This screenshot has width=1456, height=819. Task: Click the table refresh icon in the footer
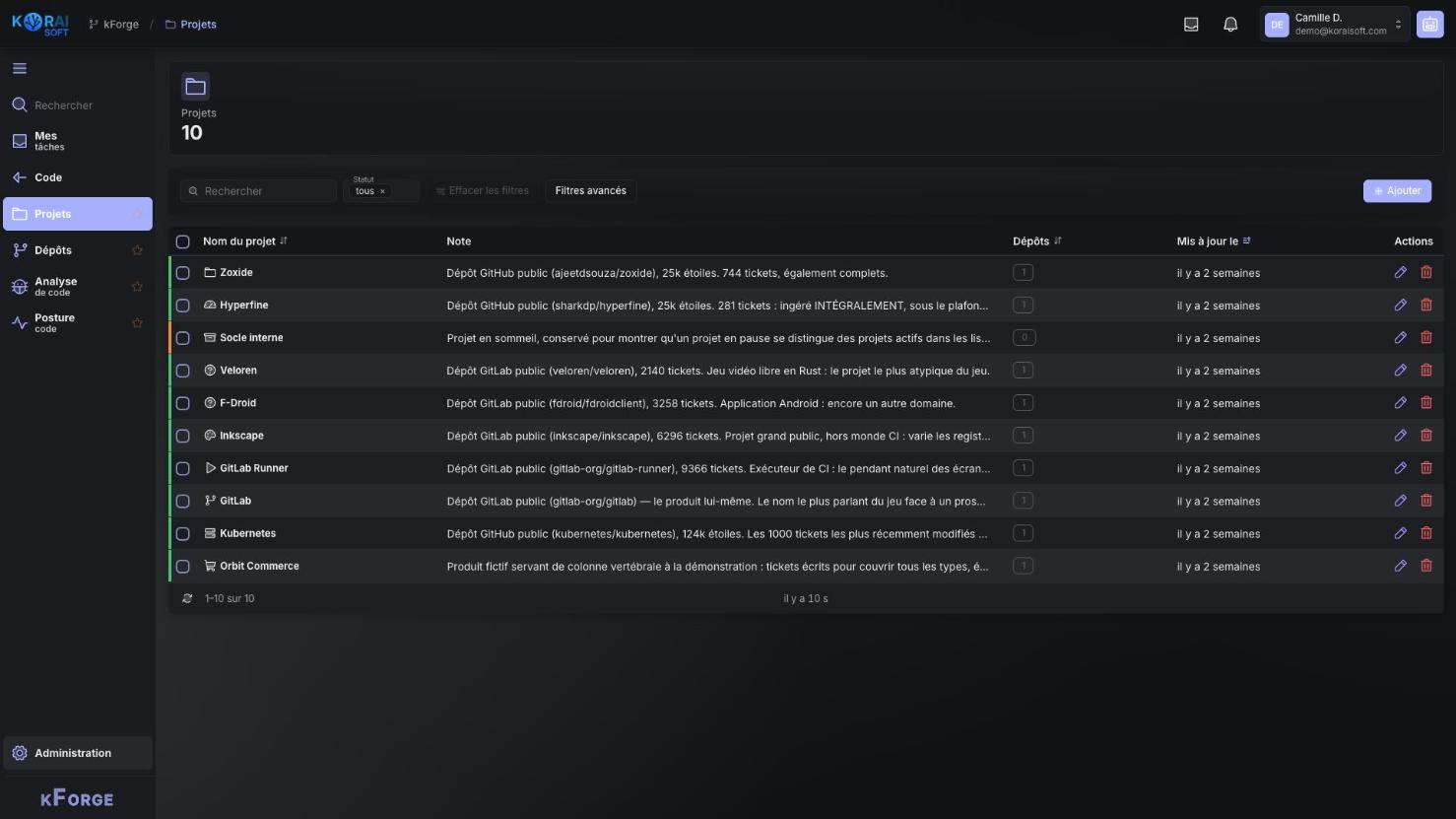coord(187,598)
